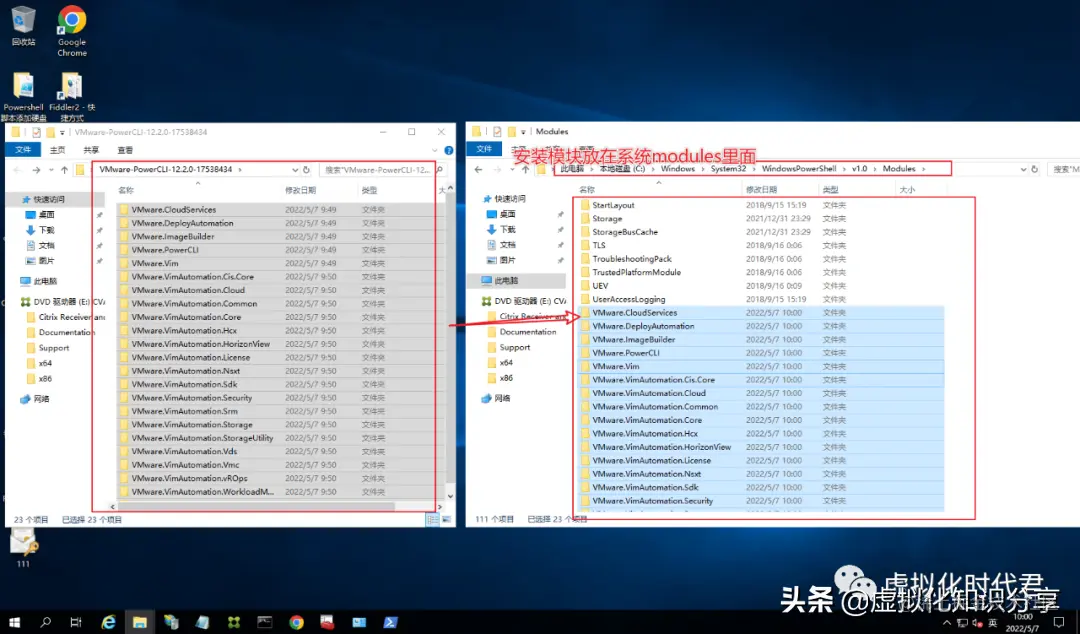The image size is (1080, 634).
Task: Open the Powershell disk script desktop shortcut
Action: tap(22, 85)
